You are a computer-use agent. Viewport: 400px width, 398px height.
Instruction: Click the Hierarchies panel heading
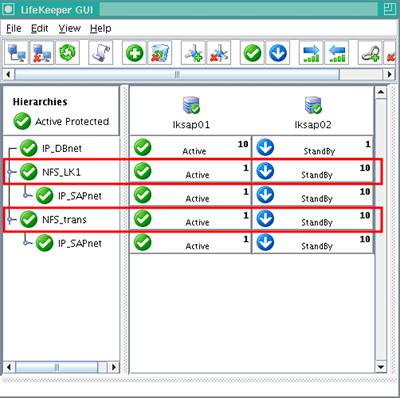click(40, 102)
